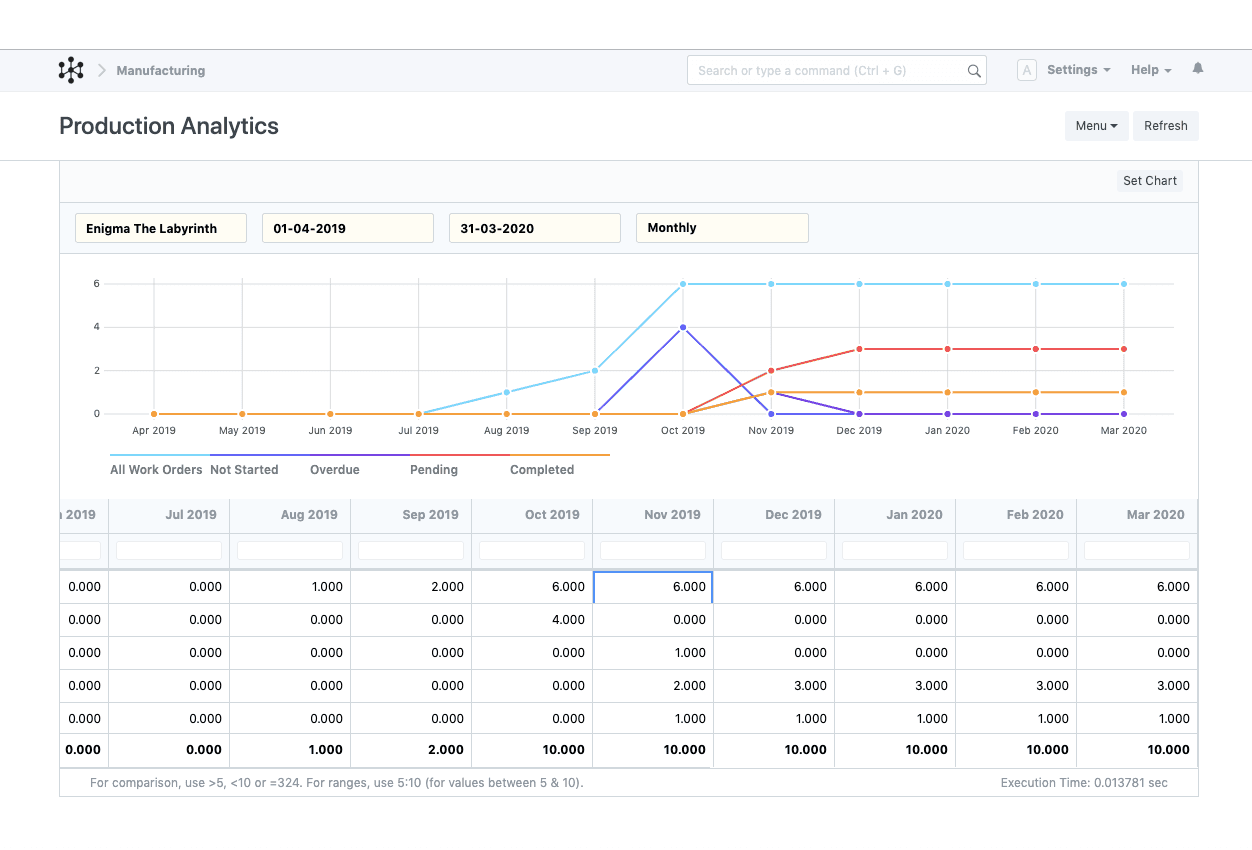Click the Aug 2019 column filter box

click(x=290, y=550)
